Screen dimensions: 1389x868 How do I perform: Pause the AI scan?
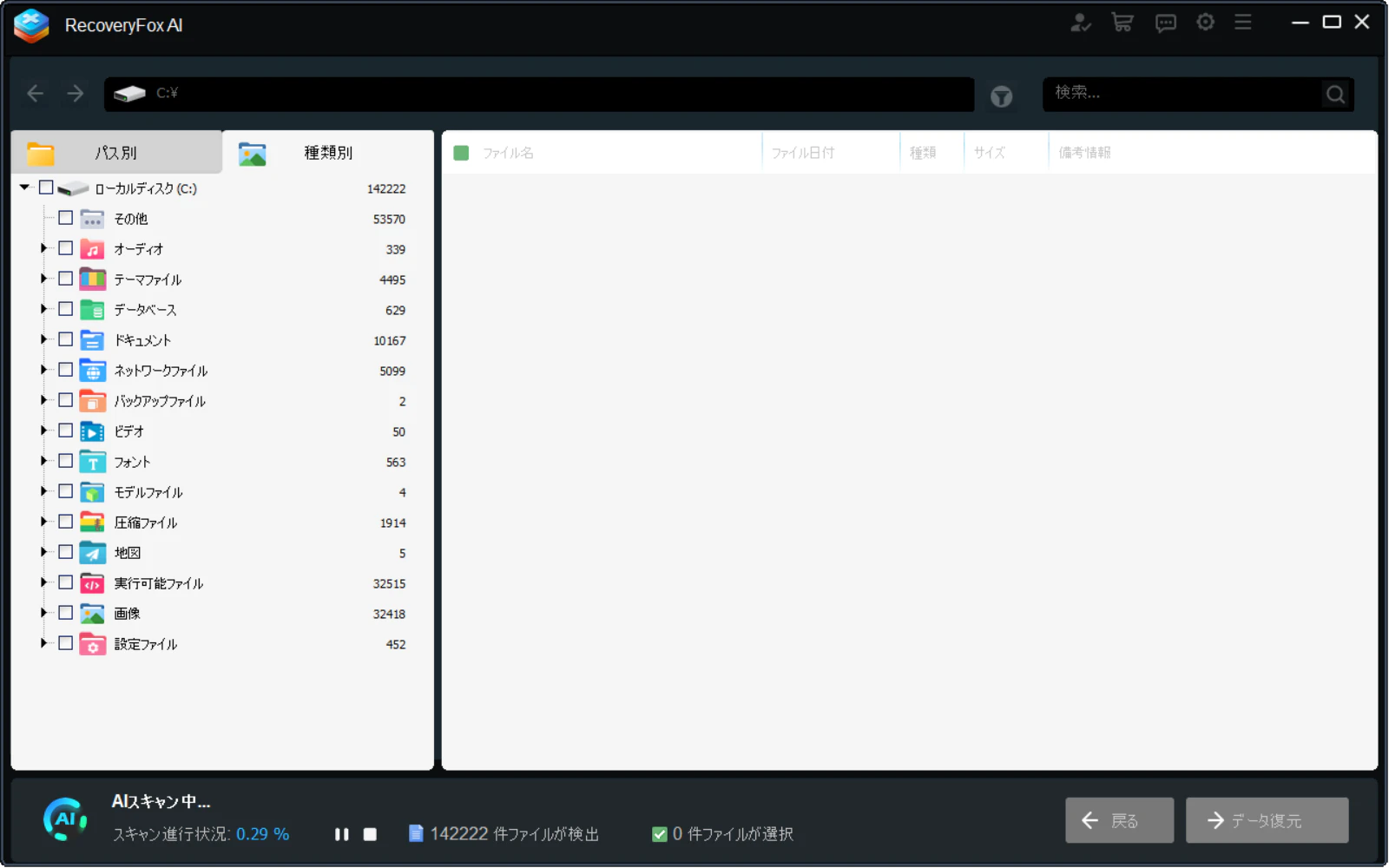click(342, 834)
